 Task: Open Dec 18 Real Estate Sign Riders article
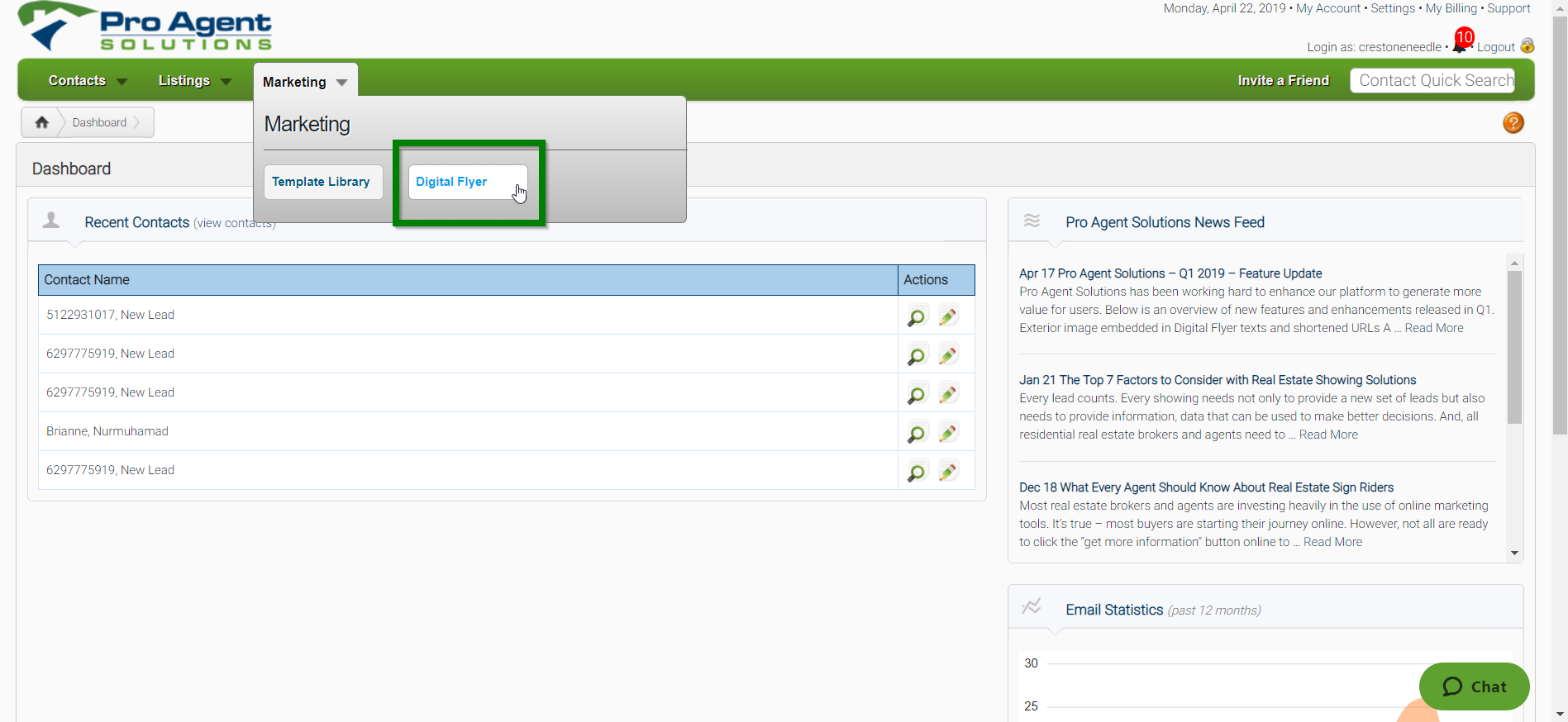tap(1206, 487)
